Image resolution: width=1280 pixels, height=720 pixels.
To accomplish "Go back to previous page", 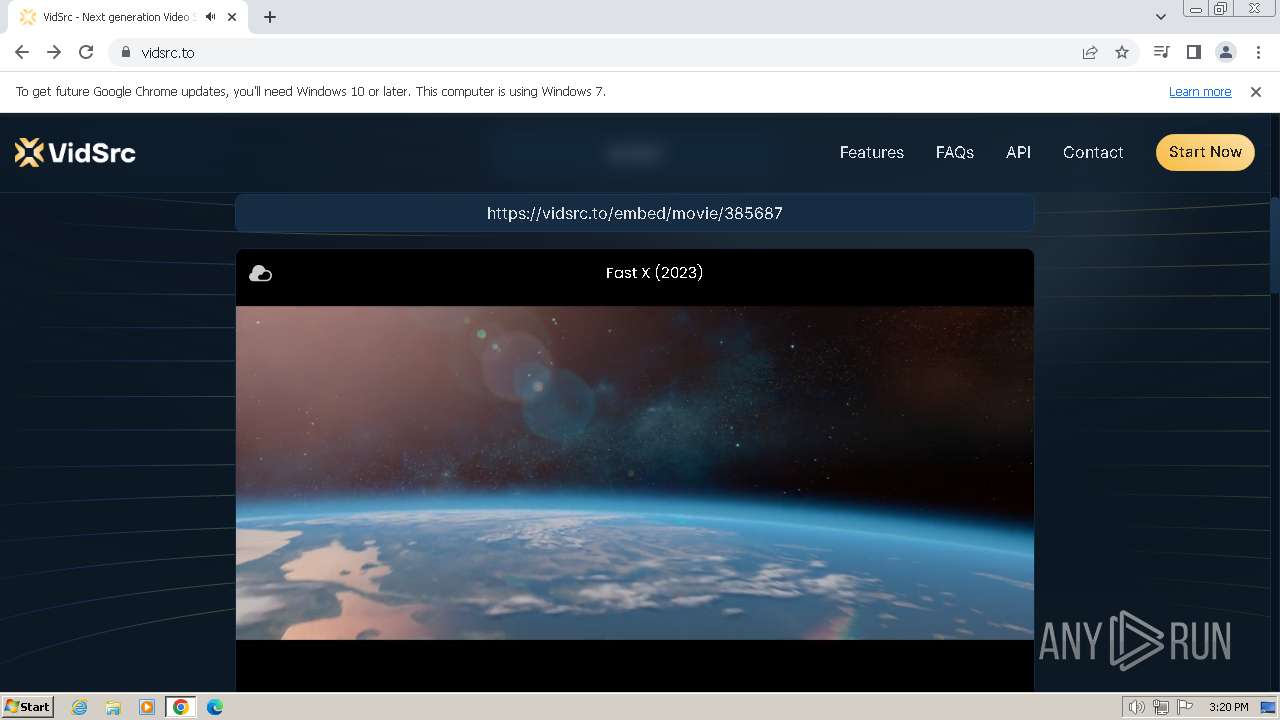I will tap(22, 52).
